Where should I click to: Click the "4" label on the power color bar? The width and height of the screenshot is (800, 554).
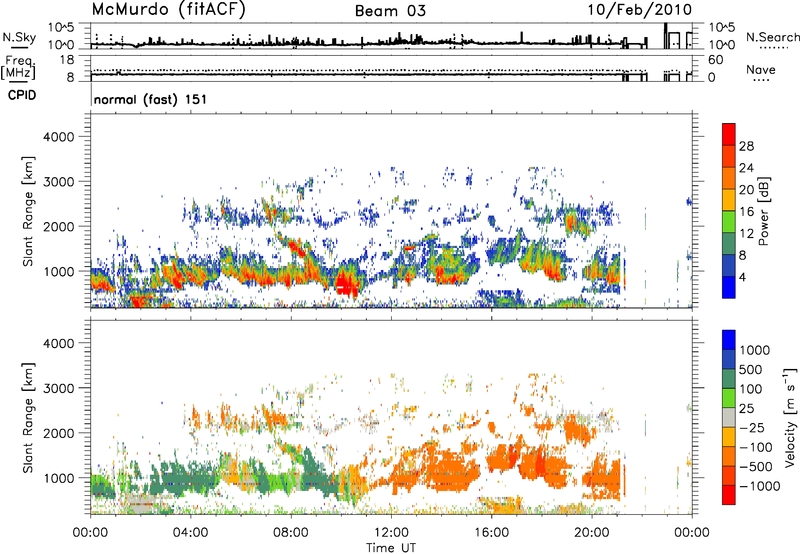pos(743,278)
